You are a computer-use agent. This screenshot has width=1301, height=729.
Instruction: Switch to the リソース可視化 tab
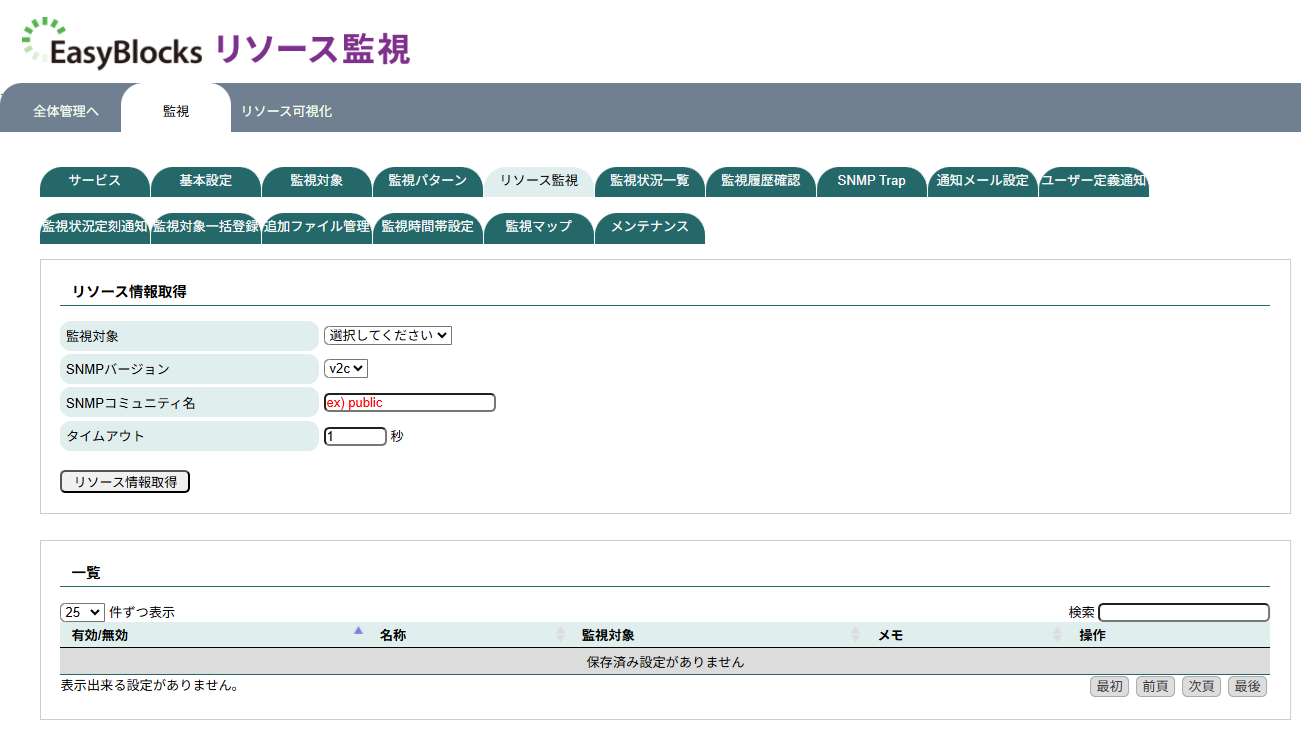(x=286, y=112)
